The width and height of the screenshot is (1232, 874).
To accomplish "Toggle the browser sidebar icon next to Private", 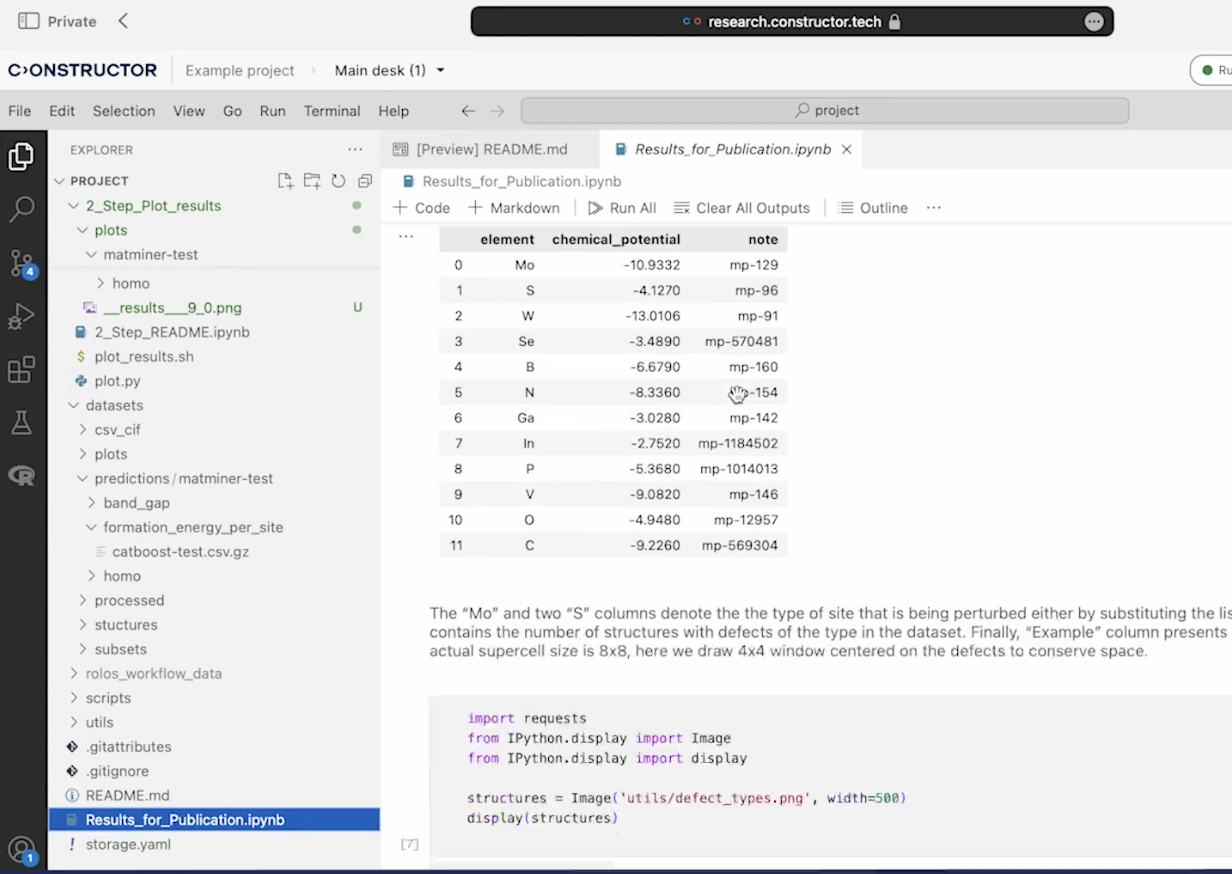I will pyautogui.click(x=29, y=21).
